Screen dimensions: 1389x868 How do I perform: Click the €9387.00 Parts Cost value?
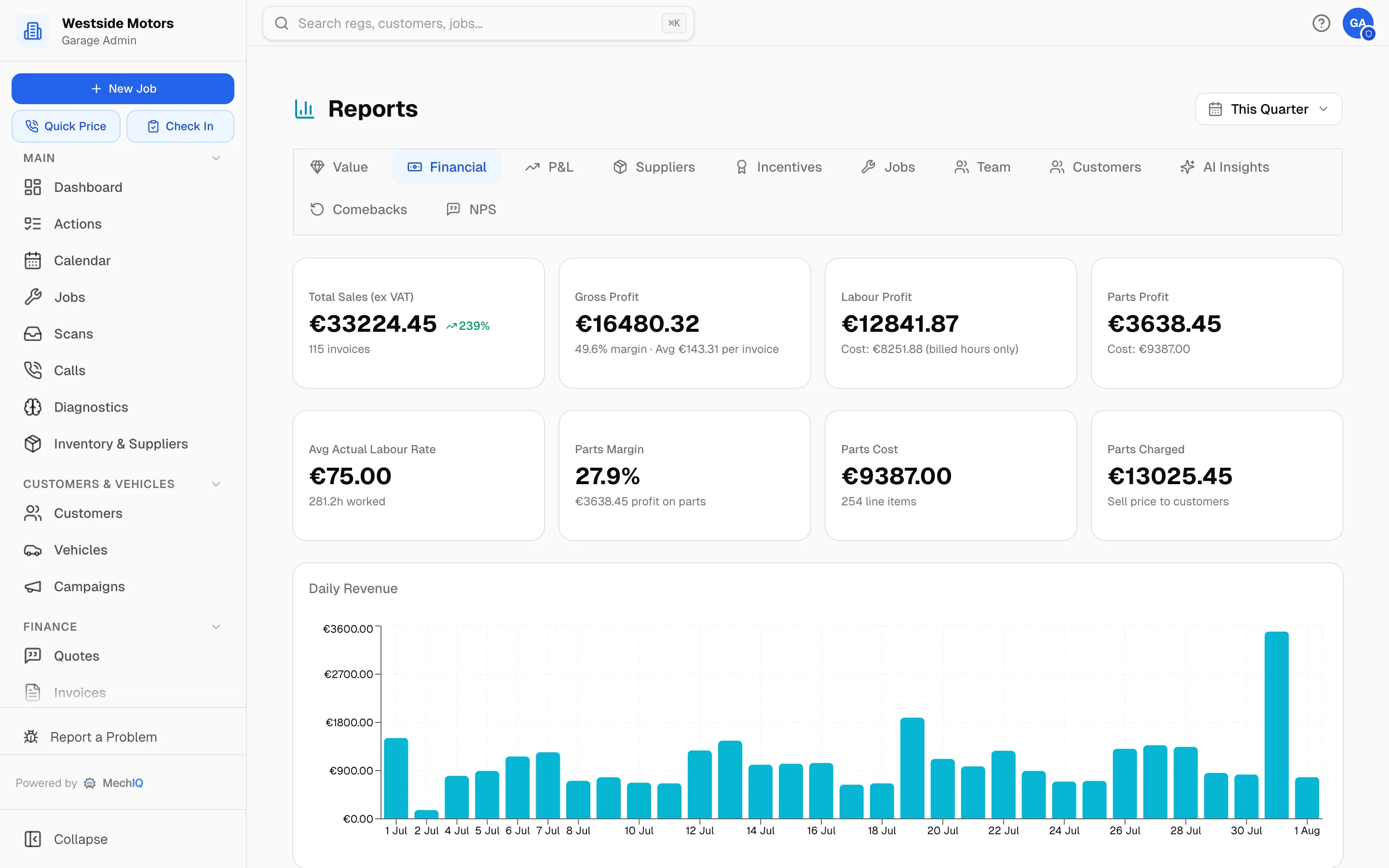(896, 476)
